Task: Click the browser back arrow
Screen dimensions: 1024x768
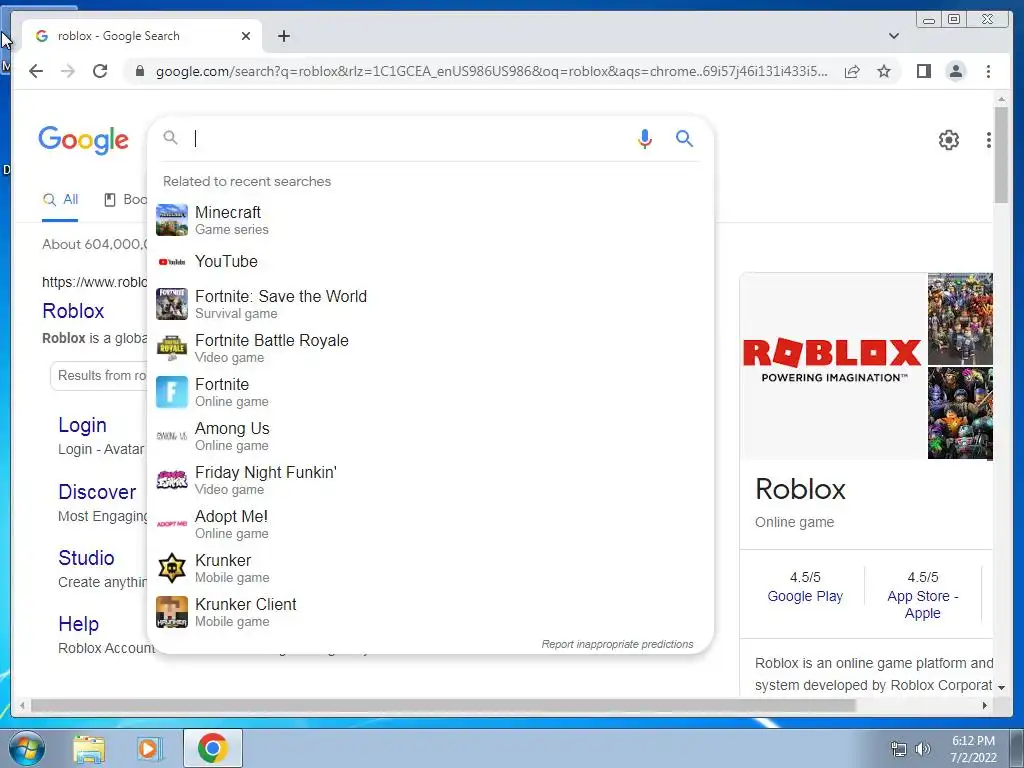Action: point(36,71)
